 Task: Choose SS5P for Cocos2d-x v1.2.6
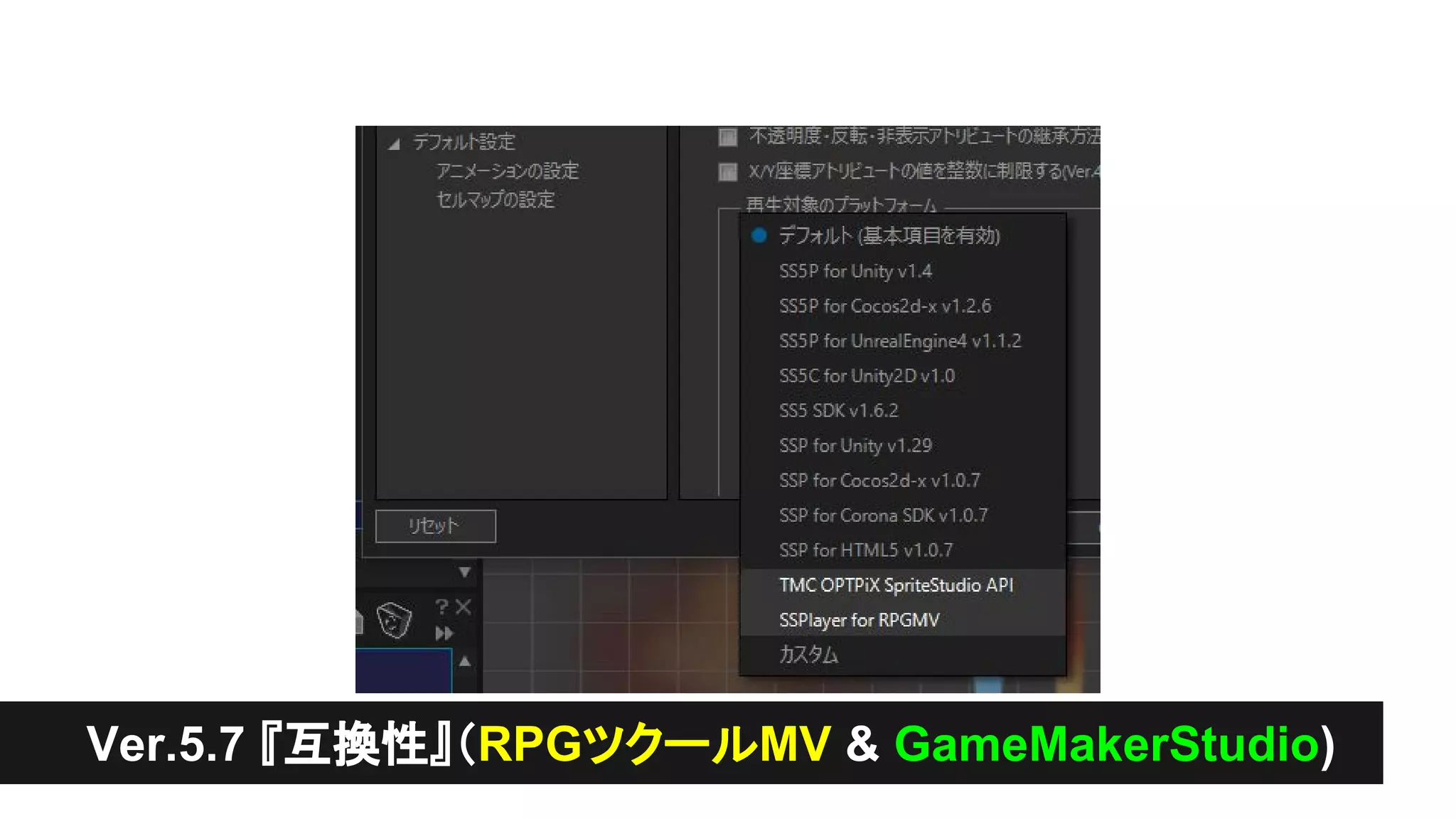[903, 306]
